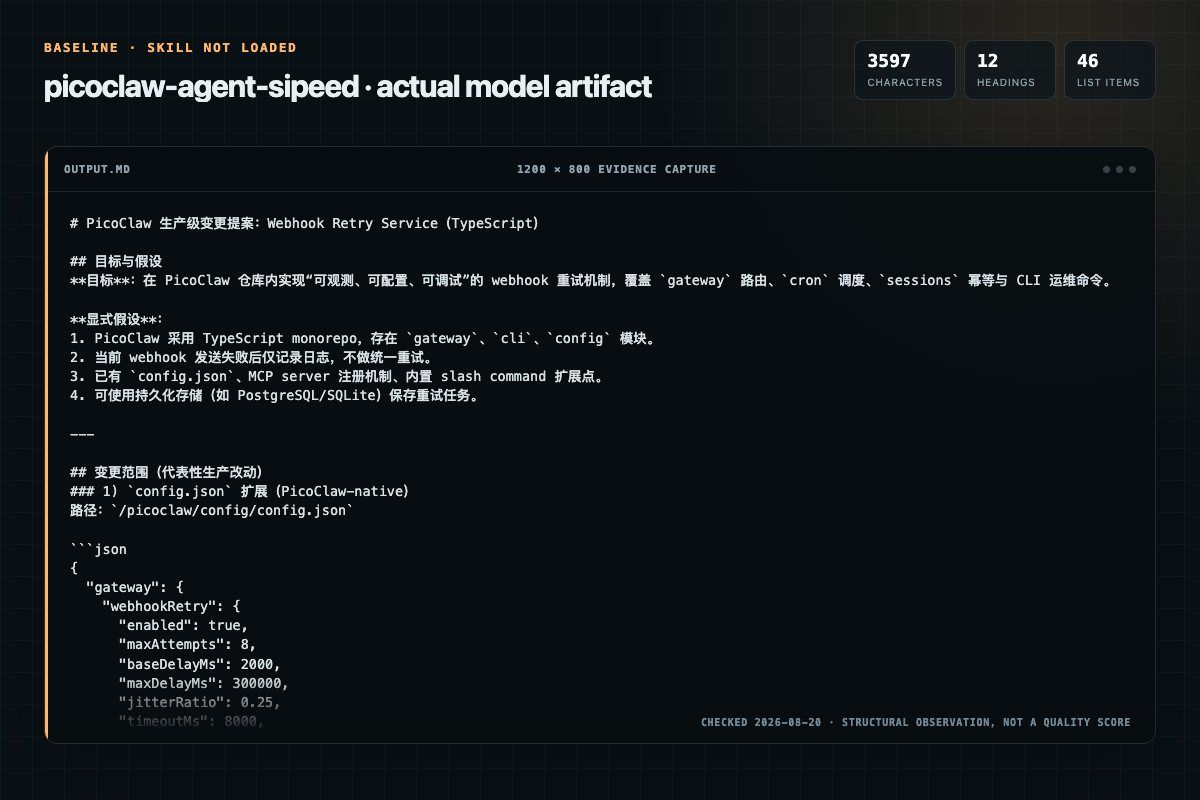1200x800 pixels.
Task: Click the '## 目标与假设' heading
Action: [116, 261]
